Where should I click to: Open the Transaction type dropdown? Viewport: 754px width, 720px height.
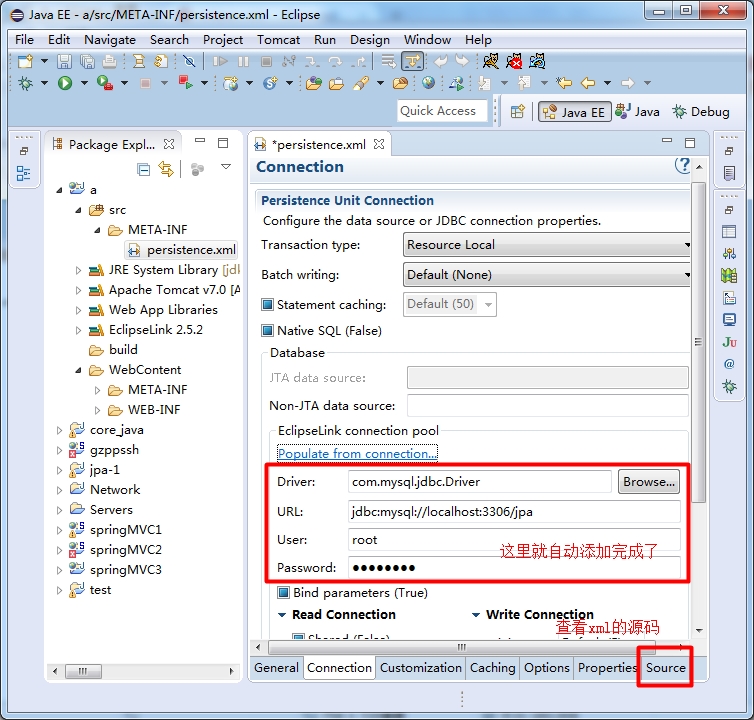(x=546, y=245)
